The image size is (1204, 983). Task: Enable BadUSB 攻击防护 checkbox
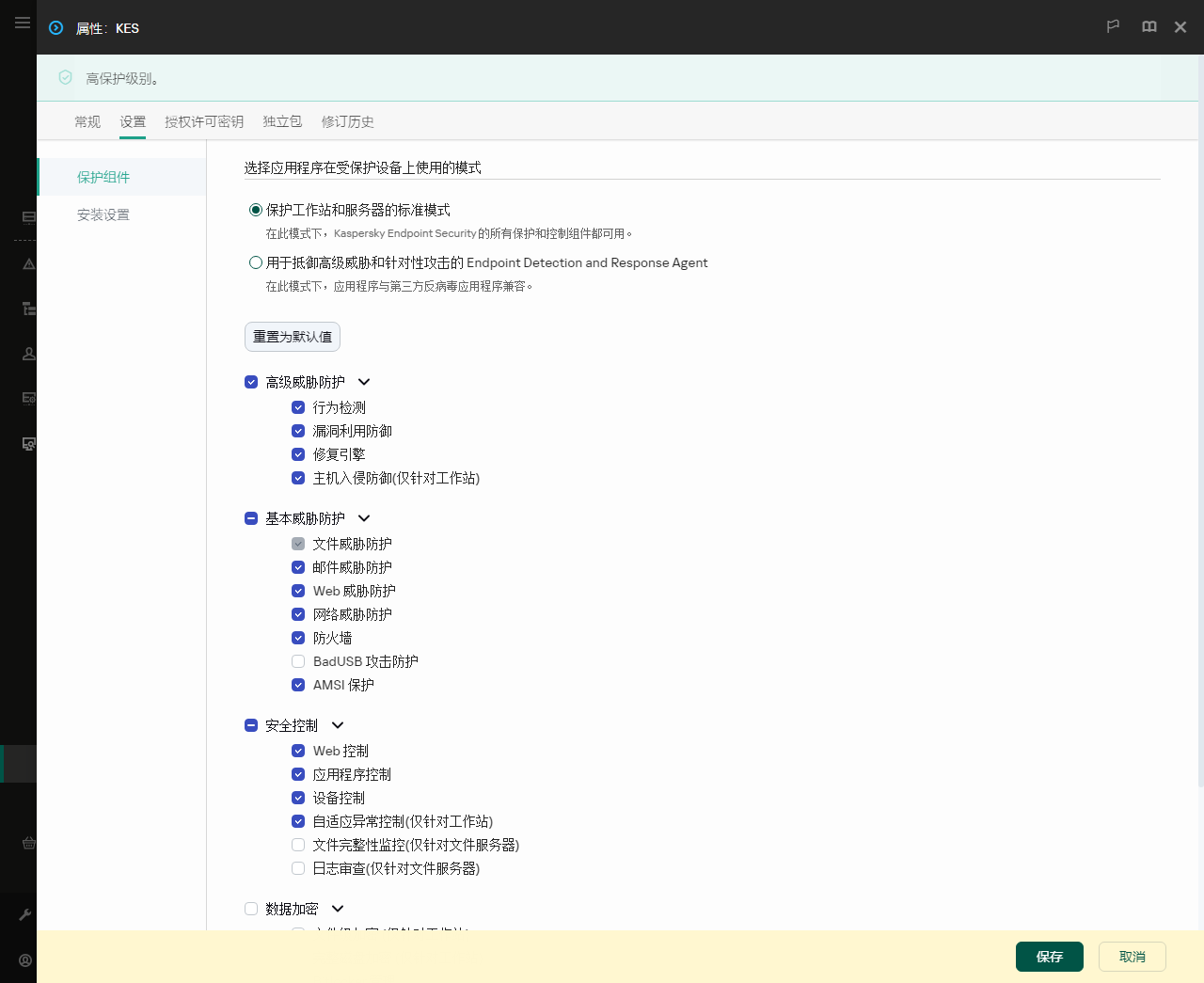tap(298, 661)
